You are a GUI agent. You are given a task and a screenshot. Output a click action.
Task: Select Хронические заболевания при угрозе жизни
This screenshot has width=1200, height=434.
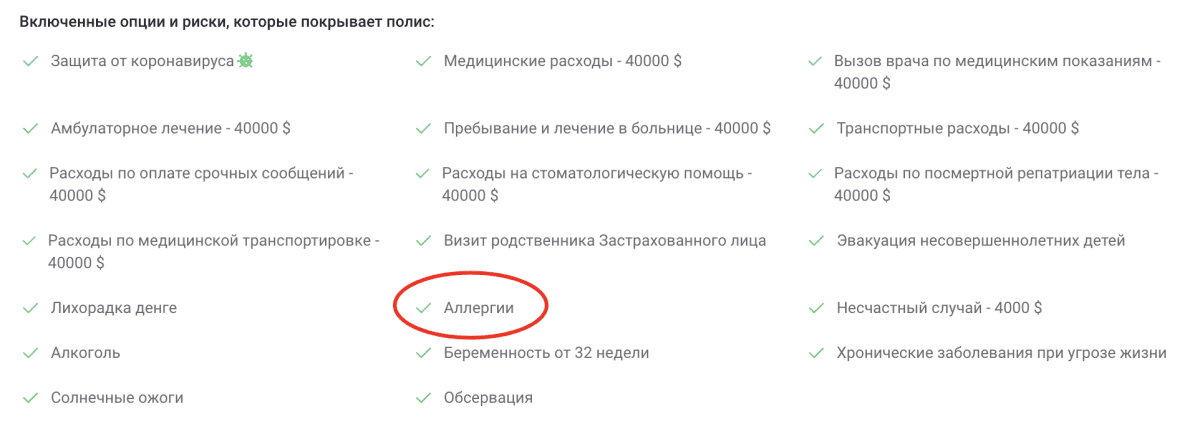point(1001,353)
